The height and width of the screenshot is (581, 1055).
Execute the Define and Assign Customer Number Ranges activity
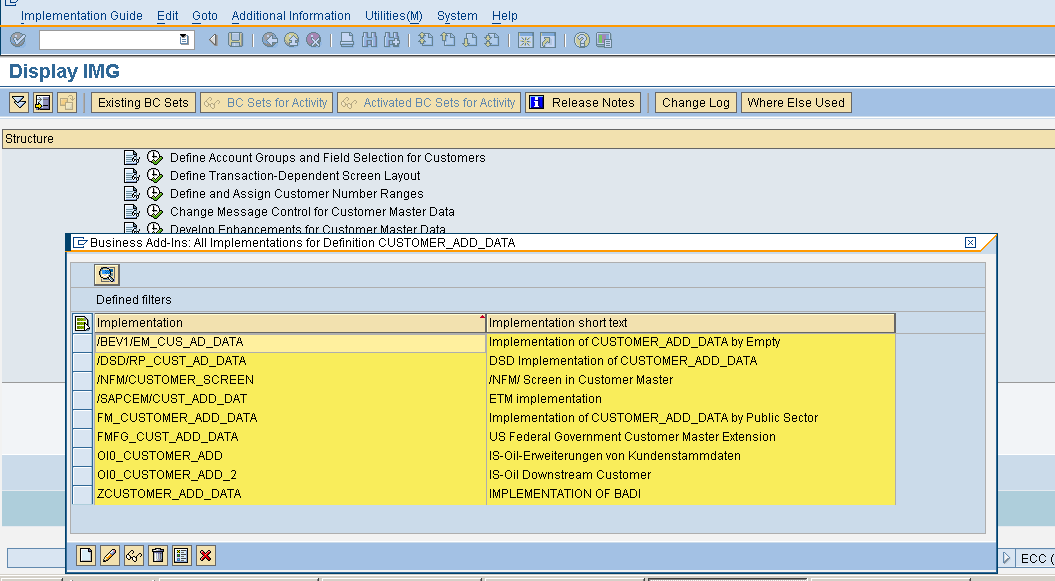pyautogui.click(x=155, y=192)
